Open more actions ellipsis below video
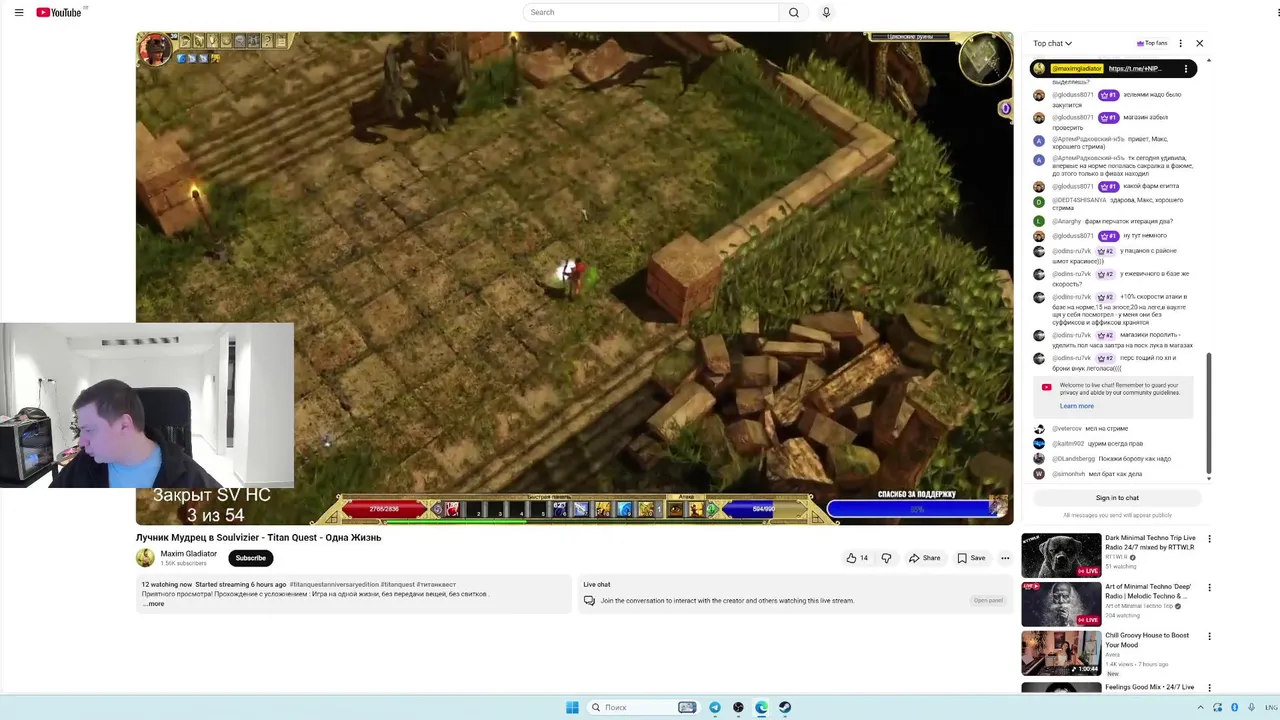 1005,558
